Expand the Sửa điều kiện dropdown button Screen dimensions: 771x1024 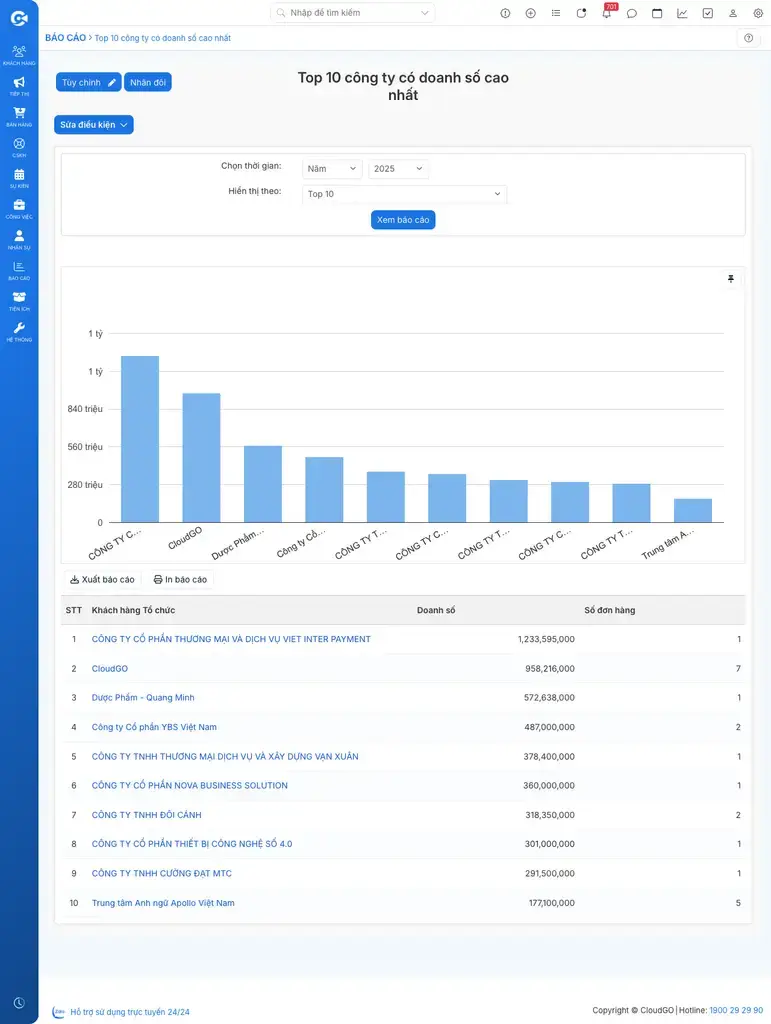click(94, 125)
